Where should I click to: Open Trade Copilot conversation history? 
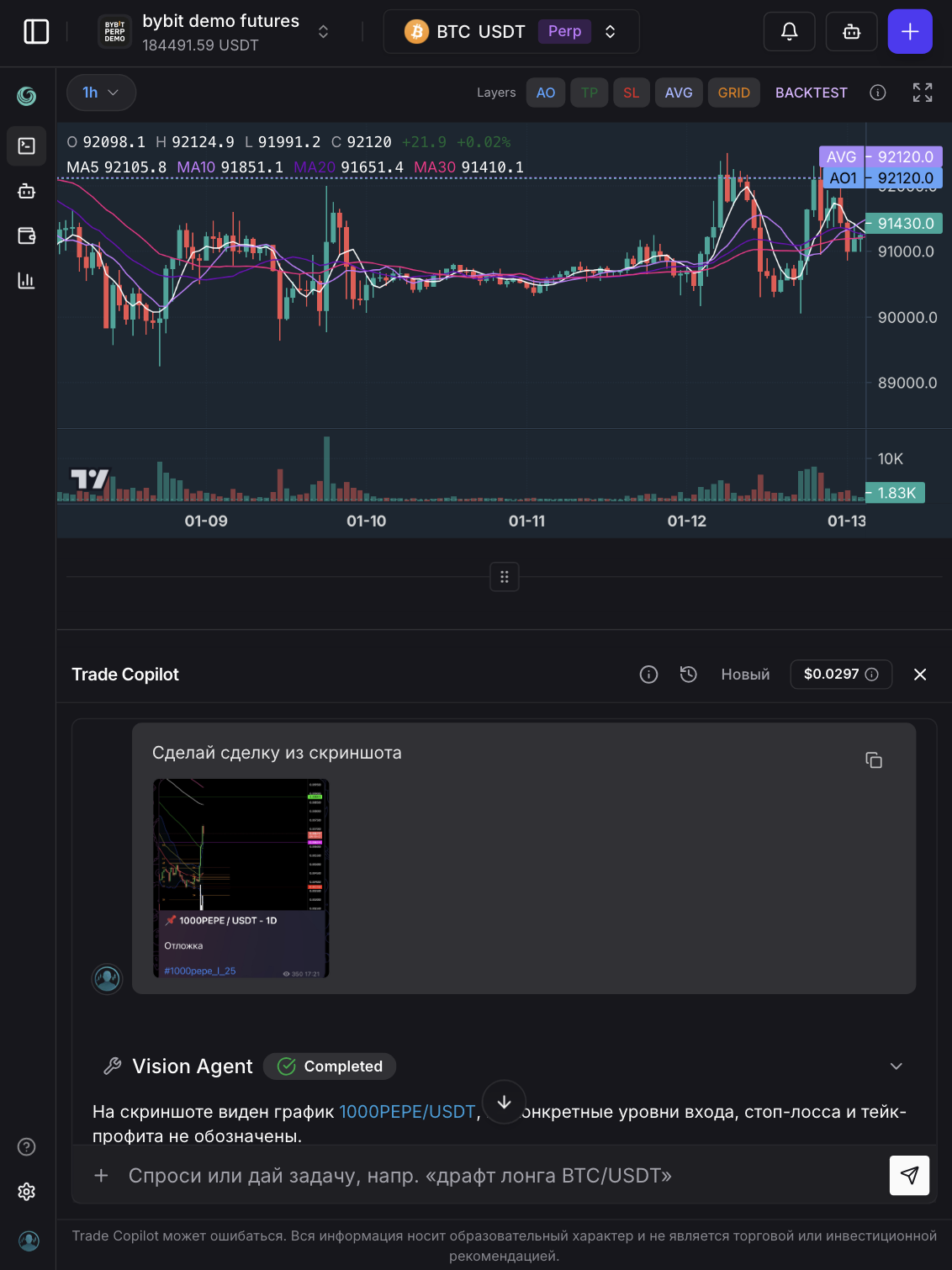point(688,674)
